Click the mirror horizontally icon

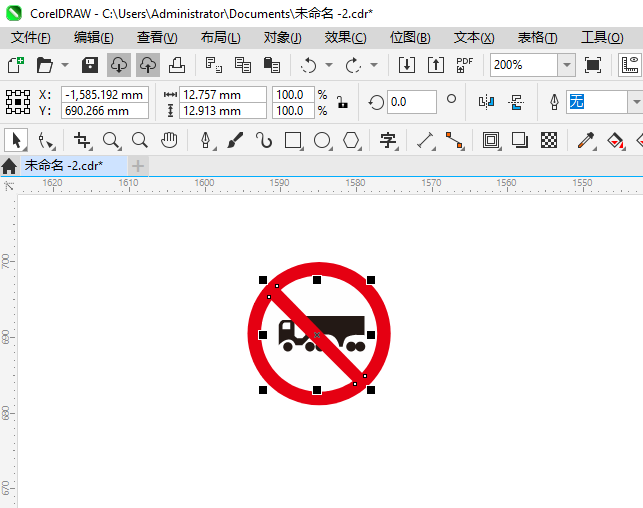click(x=486, y=102)
